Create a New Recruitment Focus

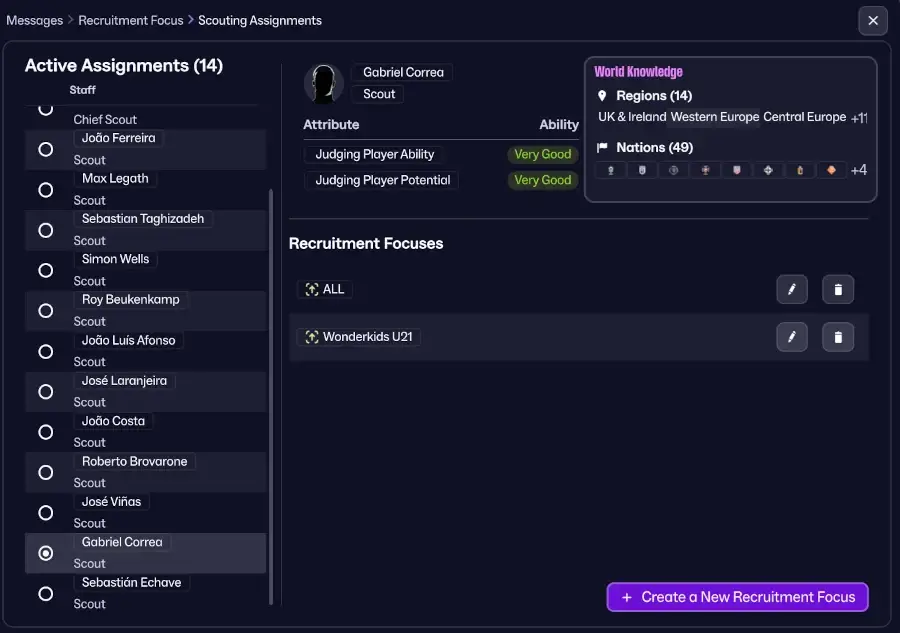737,597
